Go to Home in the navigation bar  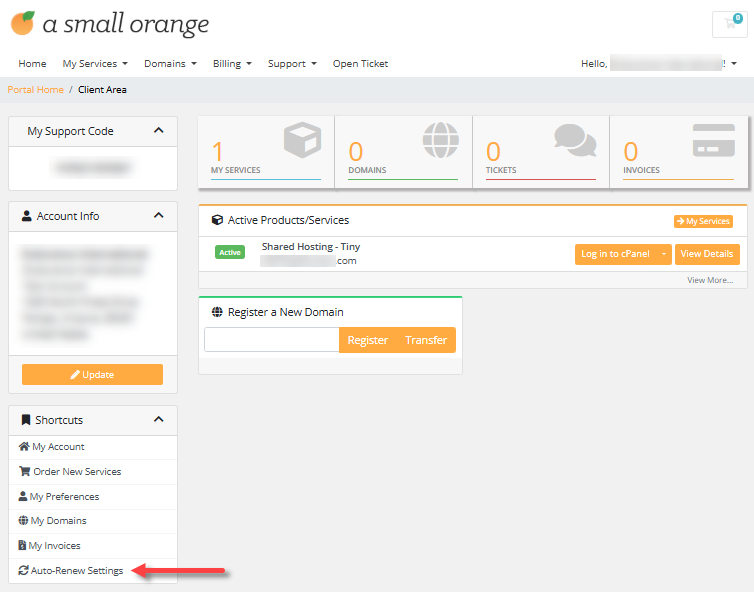click(x=32, y=63)
